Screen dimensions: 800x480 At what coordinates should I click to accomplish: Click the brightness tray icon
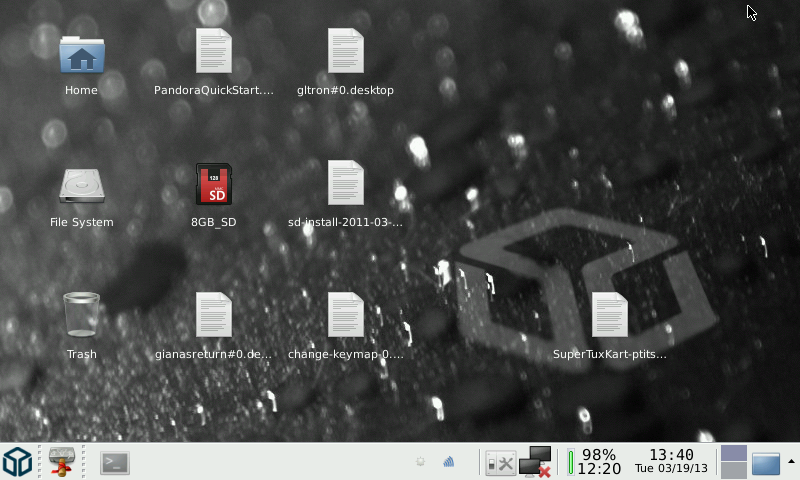coord(421,462)
